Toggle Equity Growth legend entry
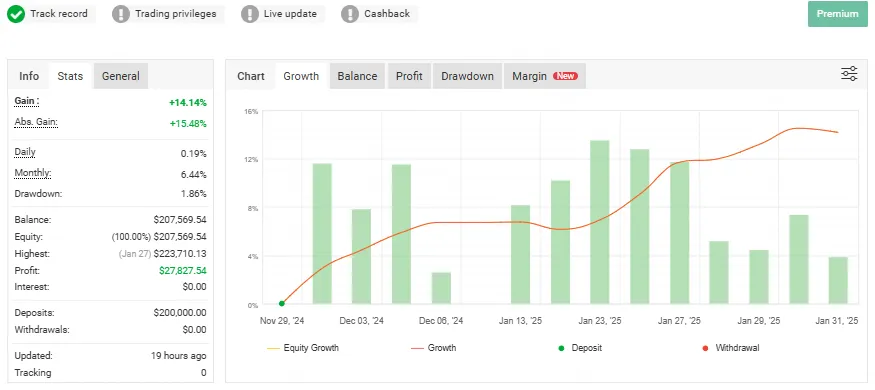Screen dimensions: 875x390 tap(303, 348)
